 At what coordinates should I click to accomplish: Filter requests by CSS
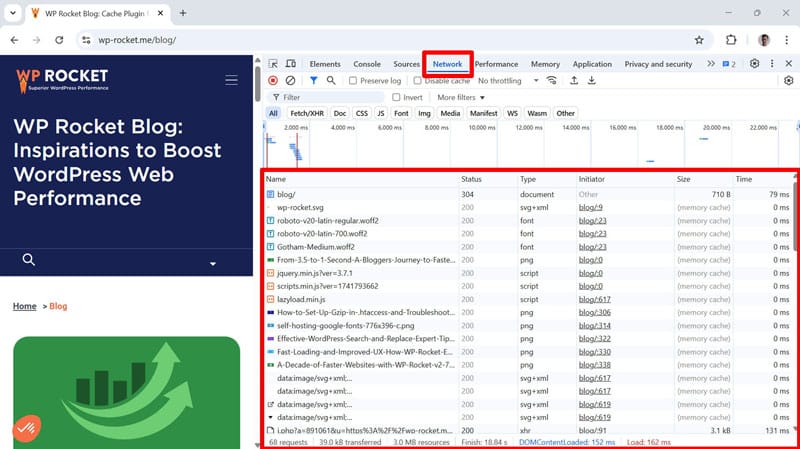click(362, 113)
